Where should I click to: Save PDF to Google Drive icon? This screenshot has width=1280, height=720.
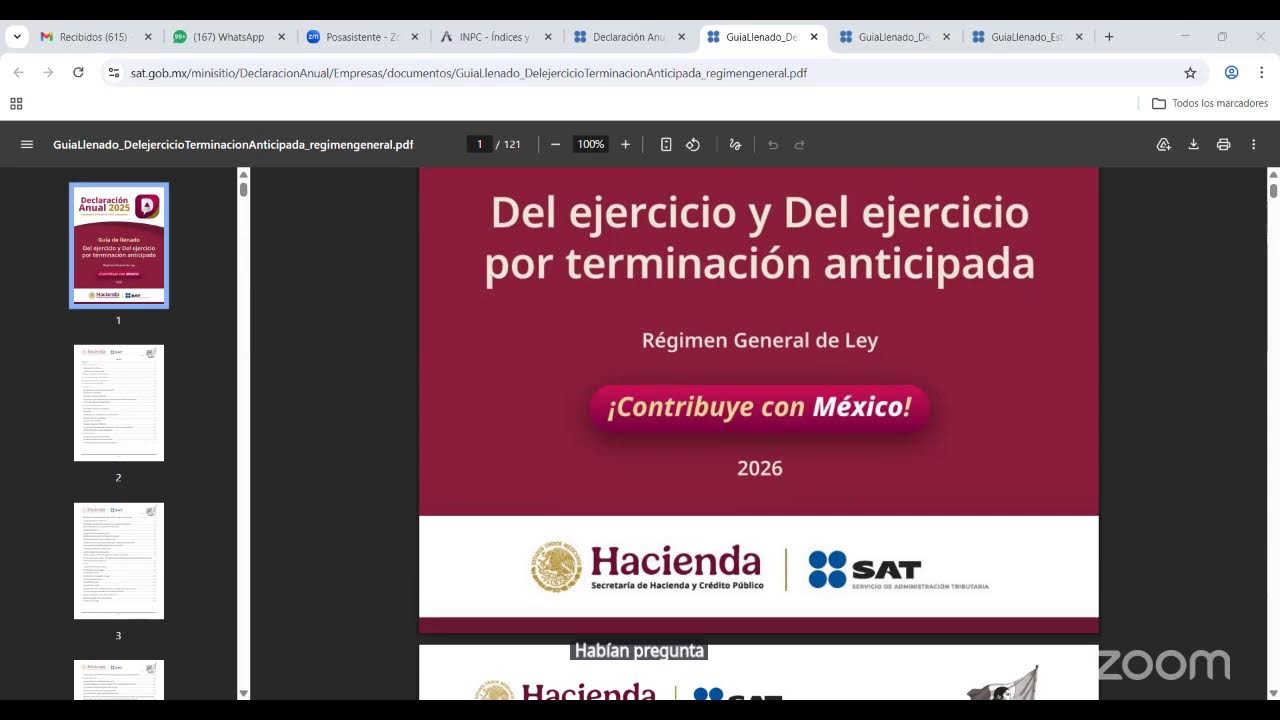(x=1164, y=145)
